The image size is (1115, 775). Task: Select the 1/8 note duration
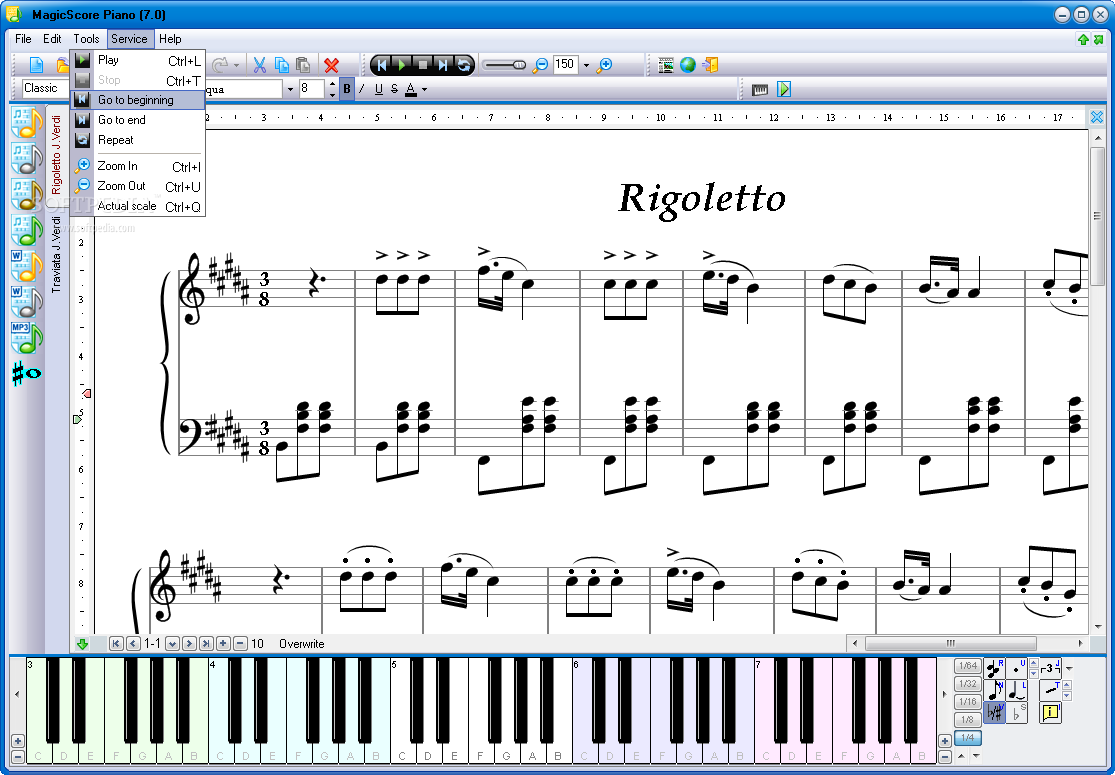pos(967,720)
